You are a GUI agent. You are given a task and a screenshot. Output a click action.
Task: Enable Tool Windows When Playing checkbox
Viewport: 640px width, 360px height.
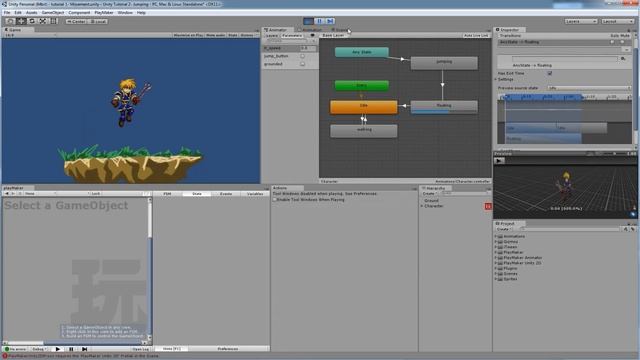[275, 200]
